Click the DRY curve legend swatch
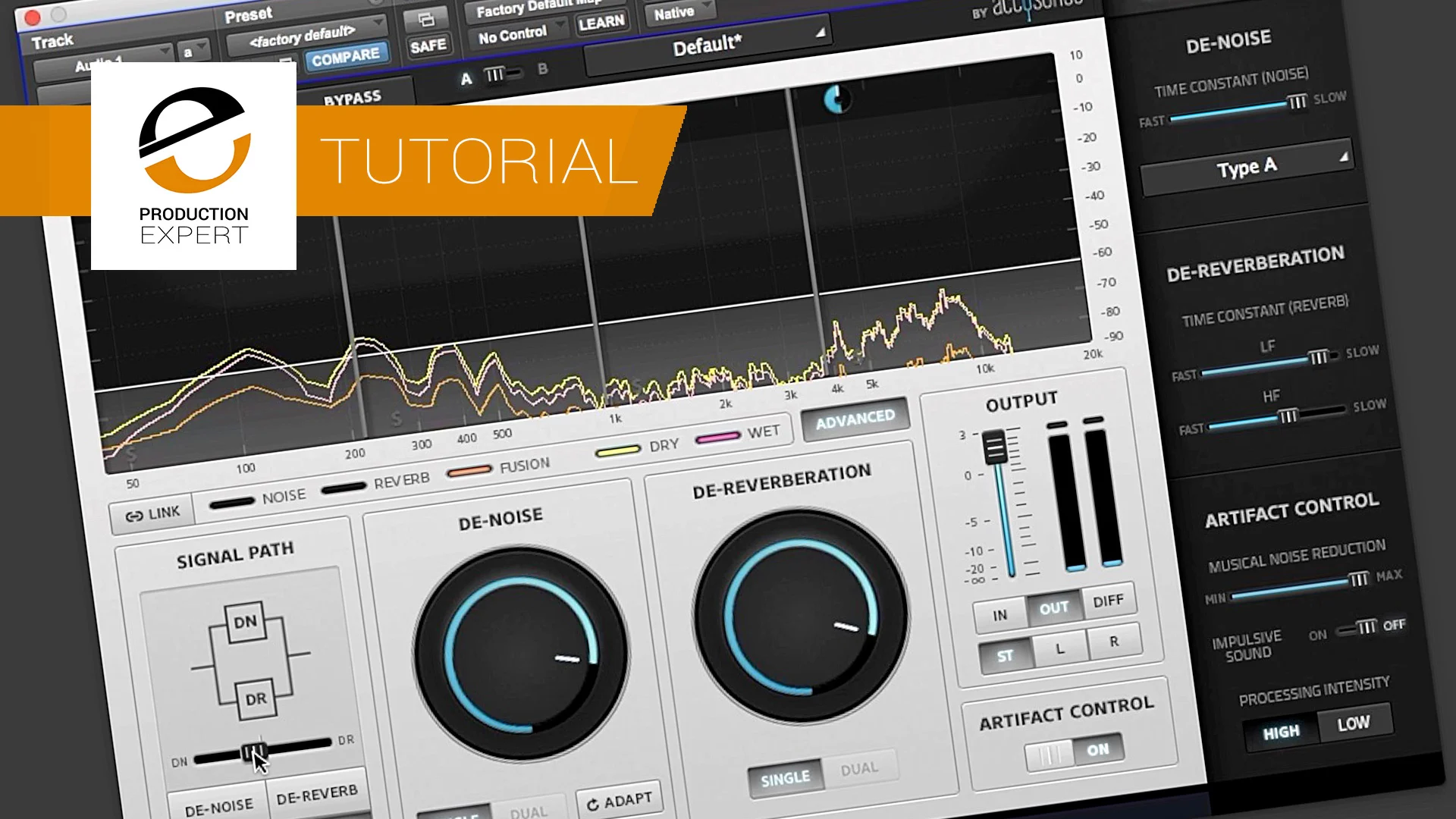Image resolution: width=1456 pixels, height=819 pixels. coord(617,451)
